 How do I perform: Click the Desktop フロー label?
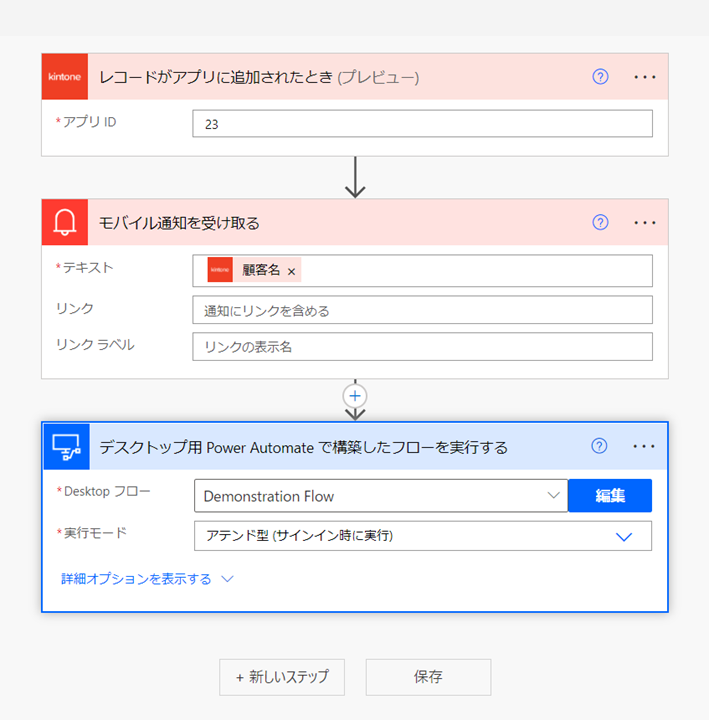(107, 491)
